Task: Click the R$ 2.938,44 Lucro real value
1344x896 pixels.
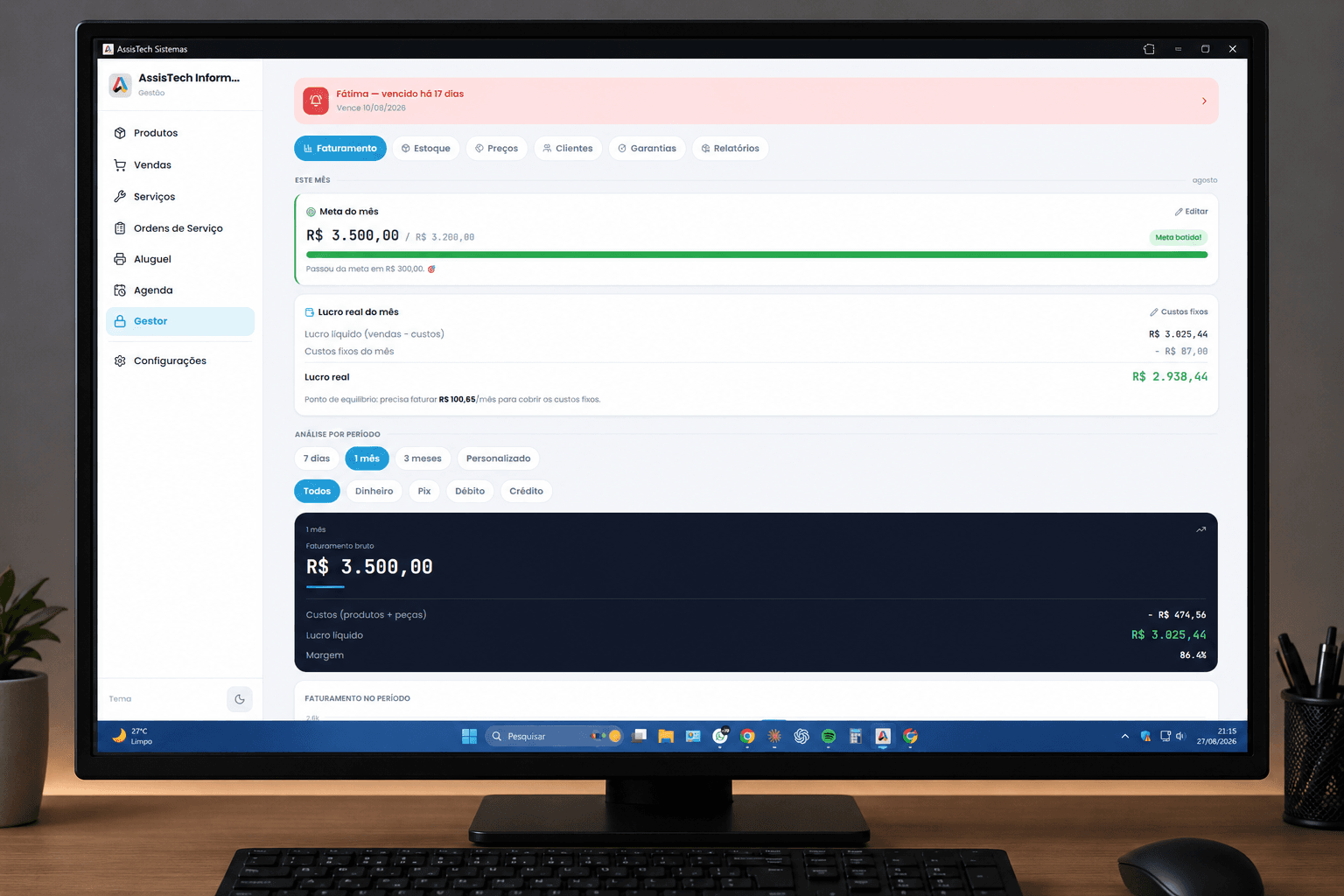Action: 1170,377
